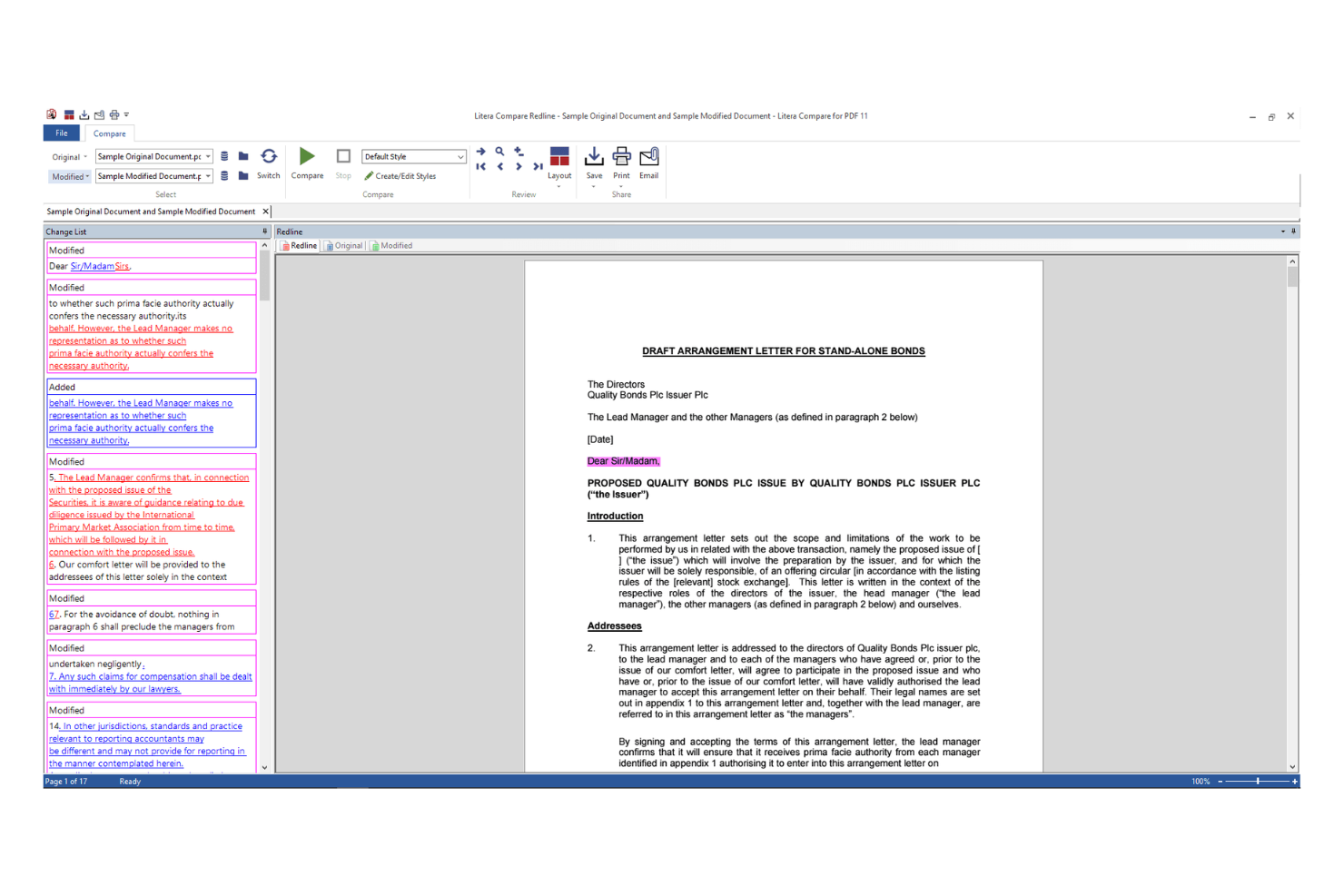Save the comparison with the ribbon Save icon
The width and height of the screenshot is (1344, 896).
(594, 157)
